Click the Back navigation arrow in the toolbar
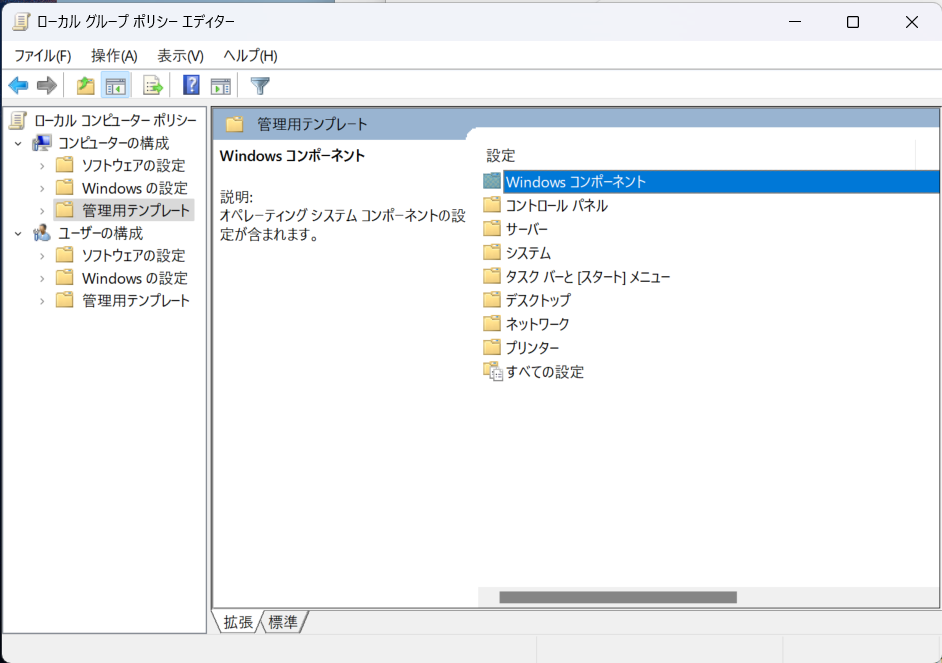This screenshot has width=942, height=663. tap(18, 84)
